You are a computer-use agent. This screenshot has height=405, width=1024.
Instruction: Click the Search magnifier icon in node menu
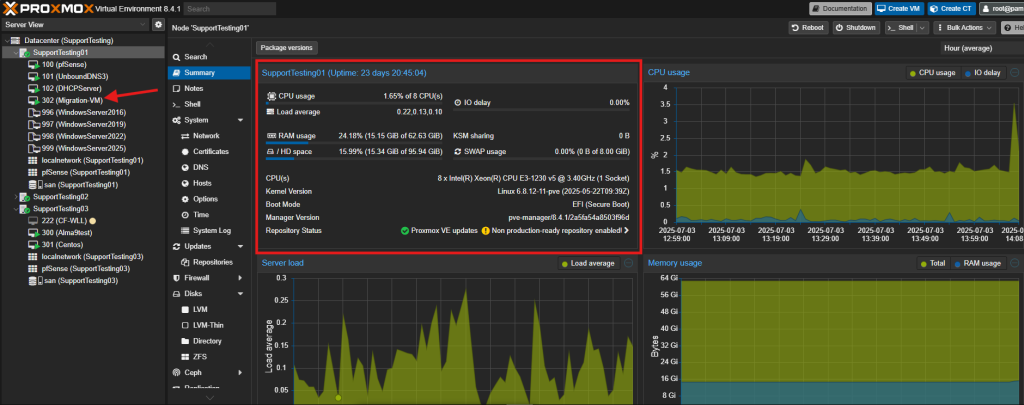click(x=176, y=57)
